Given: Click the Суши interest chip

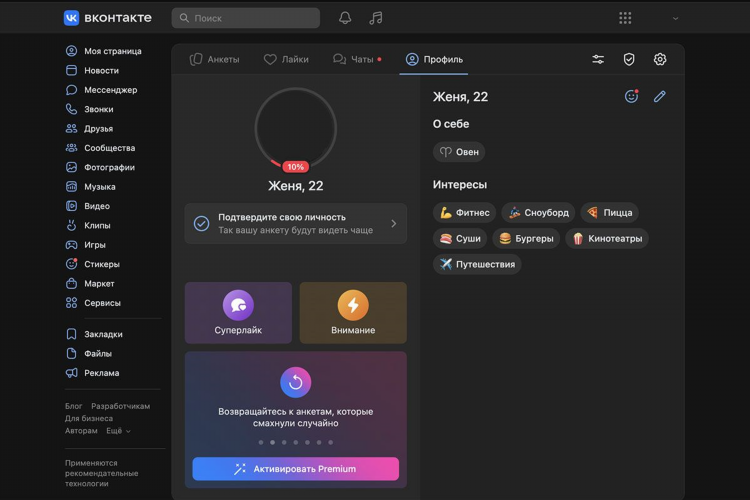Looking at the screenshot, I should click(x=460, y=238).
